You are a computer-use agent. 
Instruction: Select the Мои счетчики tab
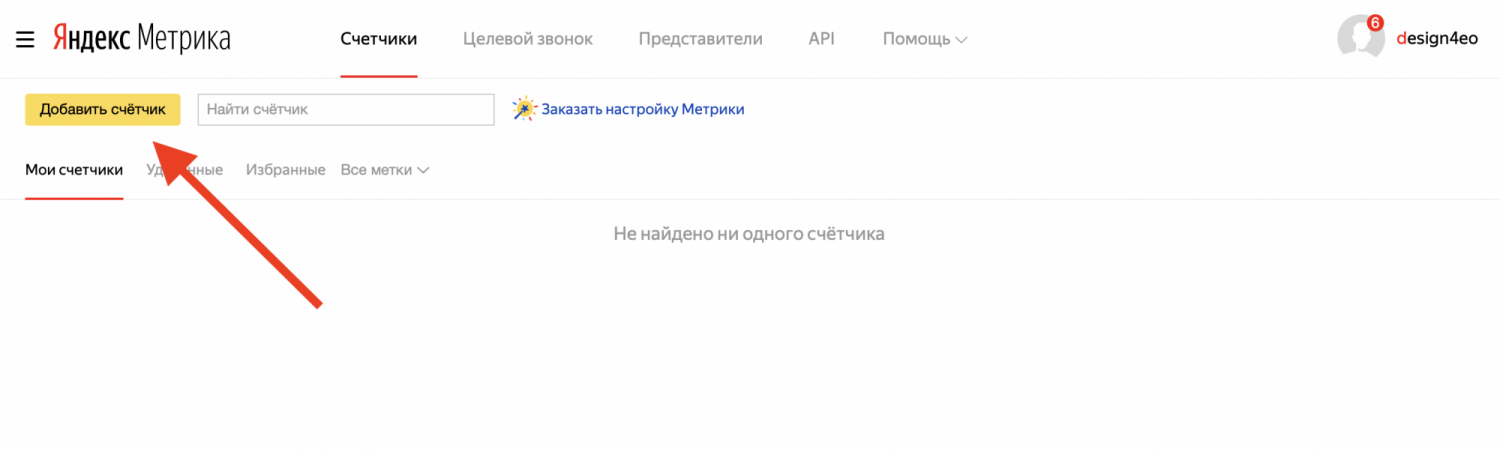(x=74, y=170)
